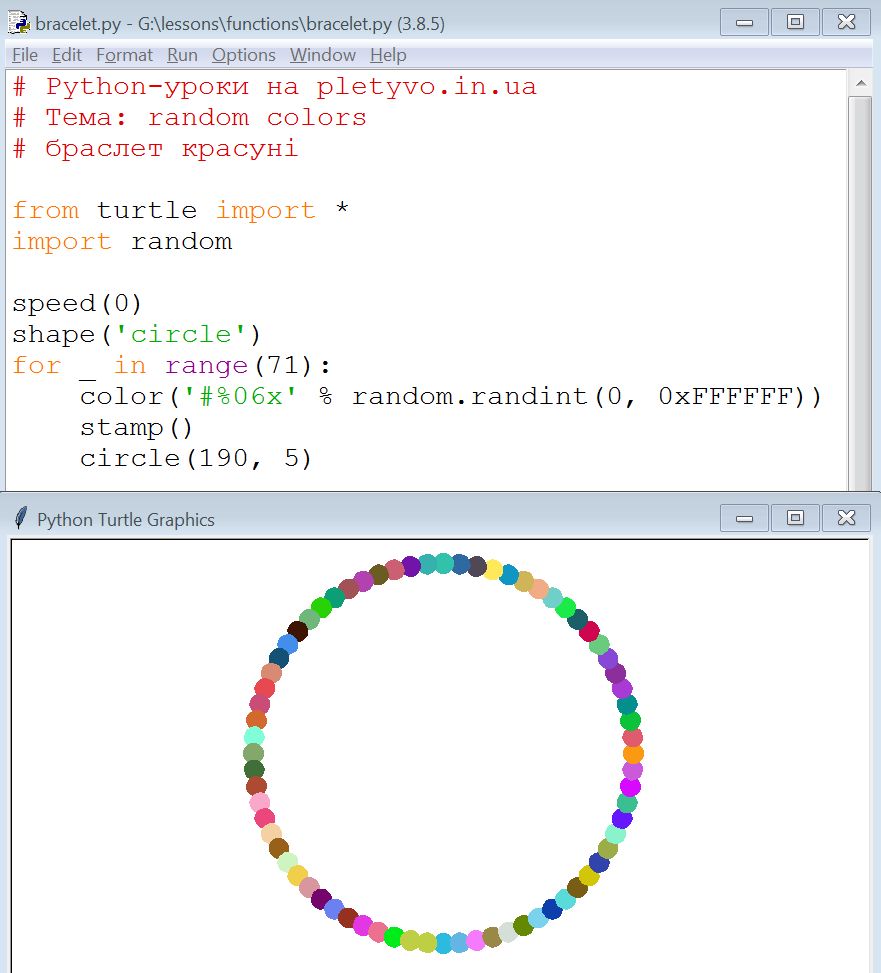Close the bracelet.py editor window

846,22
